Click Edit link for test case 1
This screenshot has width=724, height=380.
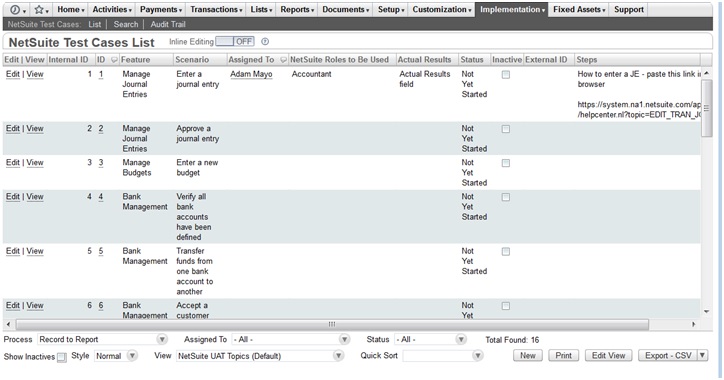coord(12,74)
